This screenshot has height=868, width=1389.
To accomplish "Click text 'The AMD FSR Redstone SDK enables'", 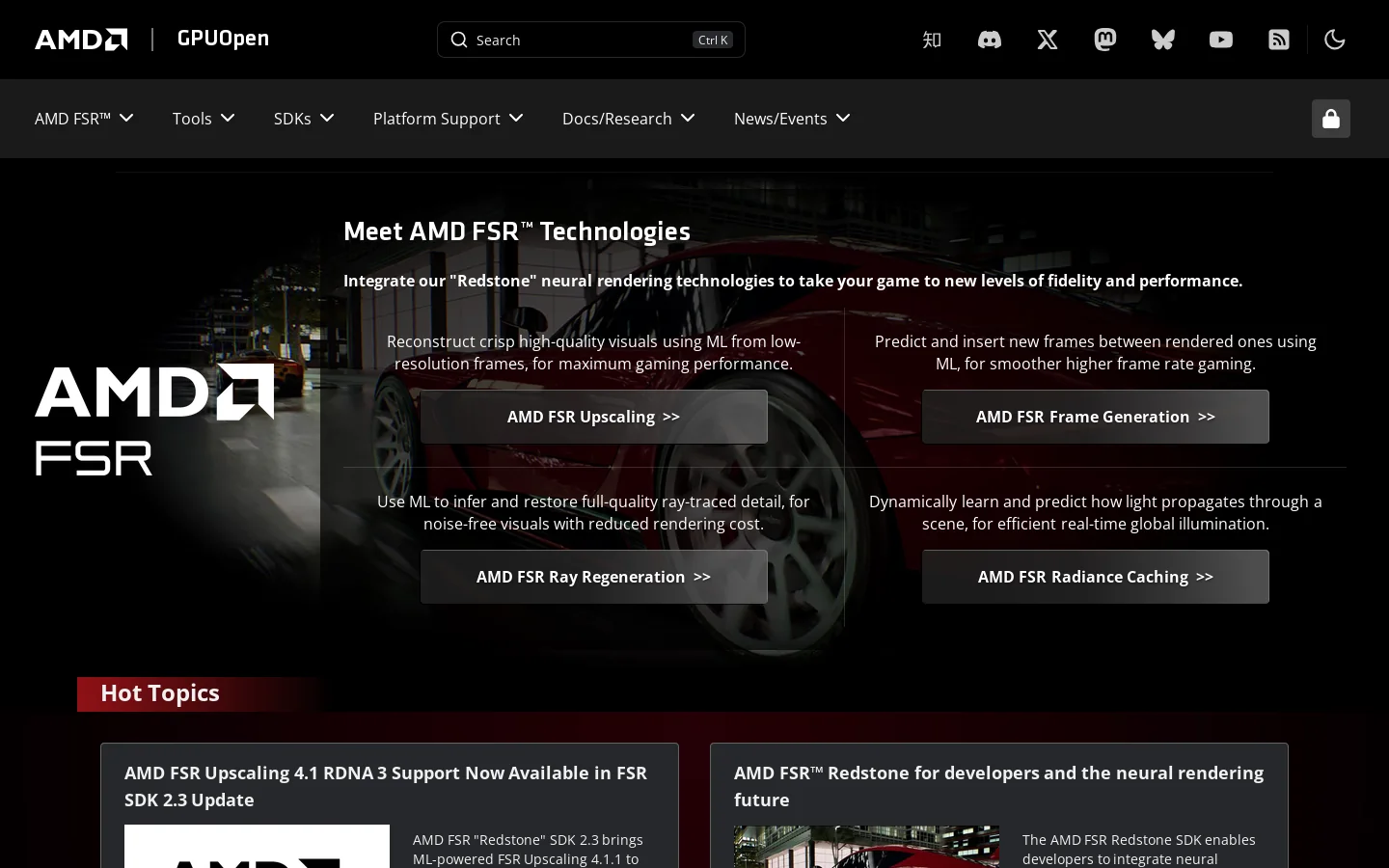I will [1139, 840].
